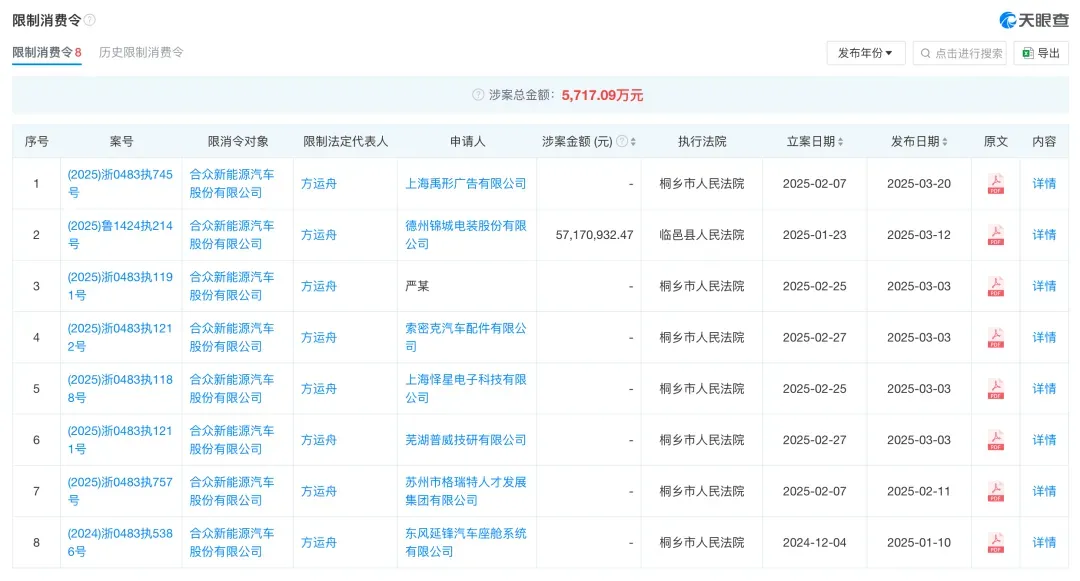Open case link (2025)浙0483执745号
Image resolution: width=1080 pixels, height=581 pixels.
coord(120,183)
